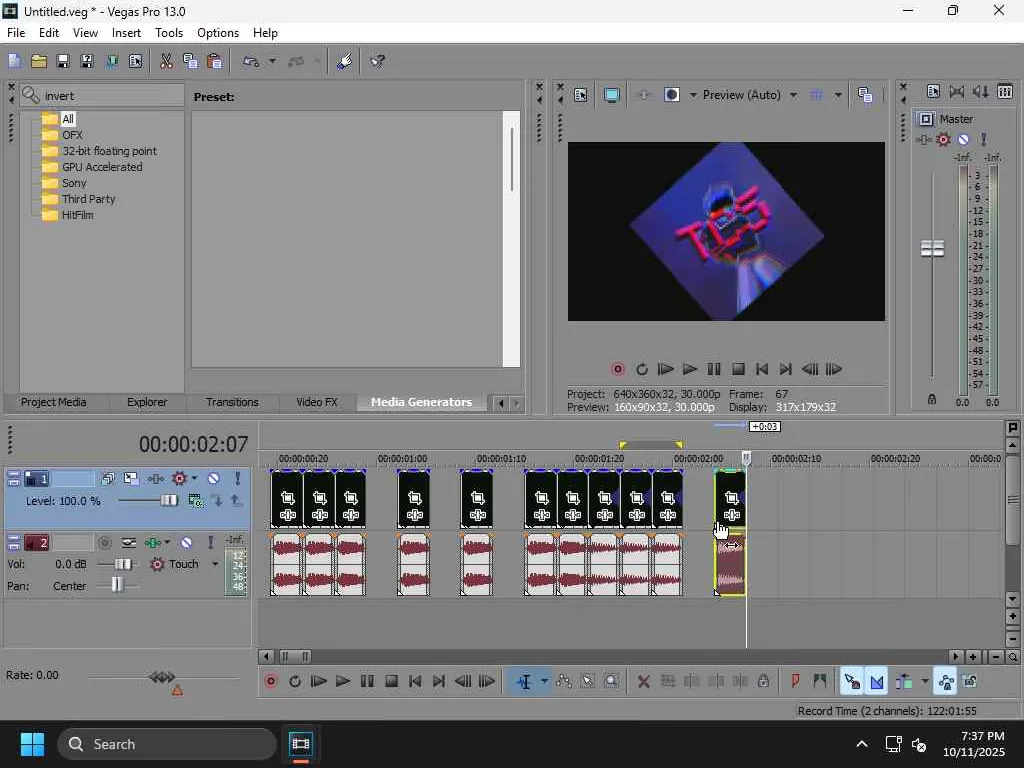This screenshot has width=1024, height=768.
Task: Pause playback in the preview window
Action: tap(714, 370)
